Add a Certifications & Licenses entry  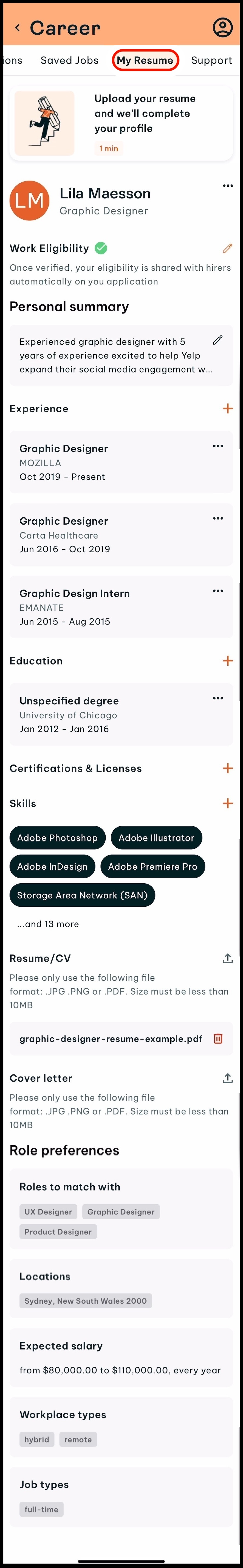coord(227,768)
